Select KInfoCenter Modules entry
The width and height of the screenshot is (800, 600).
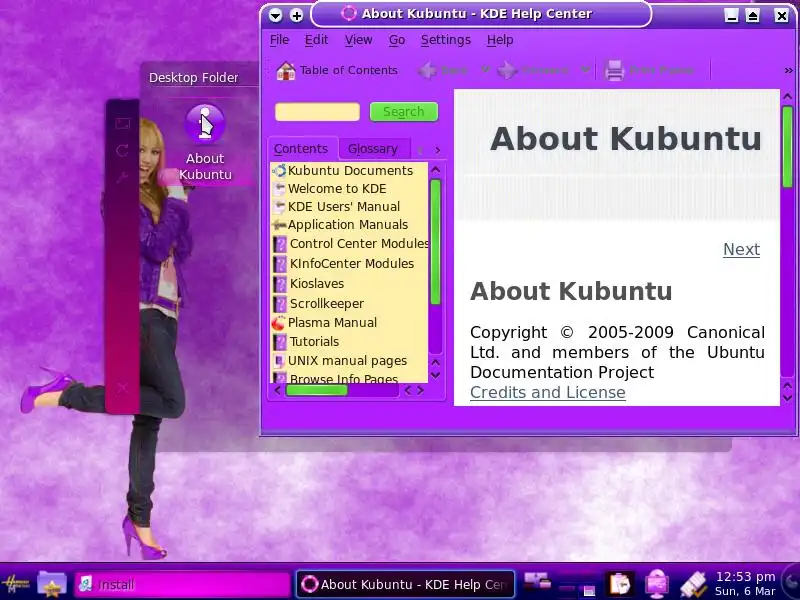352,263
